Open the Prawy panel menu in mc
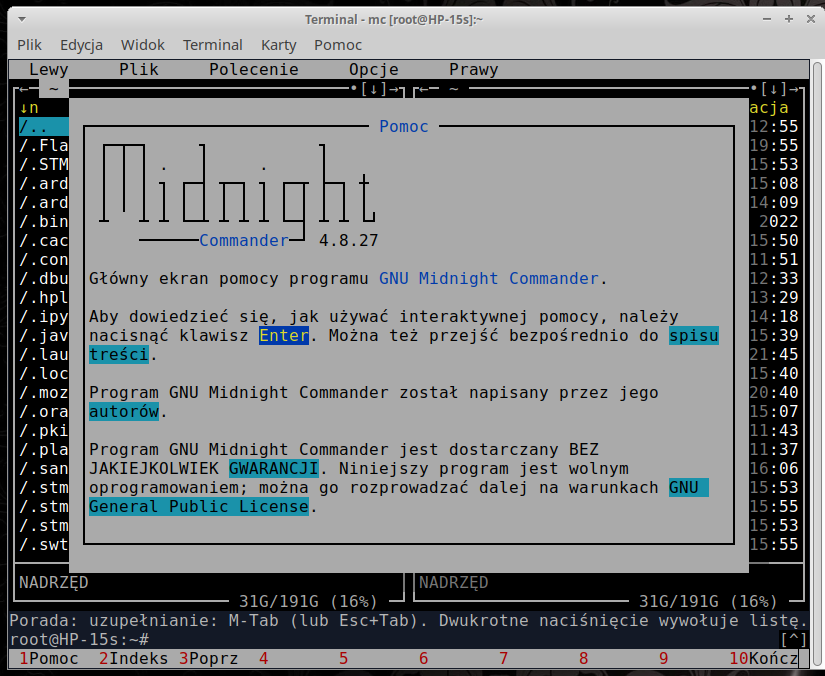The image size is (825, 676). click(474, 69)
